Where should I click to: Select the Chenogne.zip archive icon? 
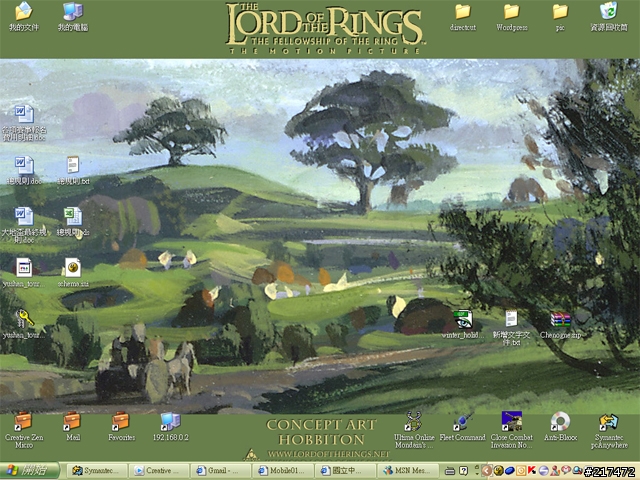(x=560, y=324)
